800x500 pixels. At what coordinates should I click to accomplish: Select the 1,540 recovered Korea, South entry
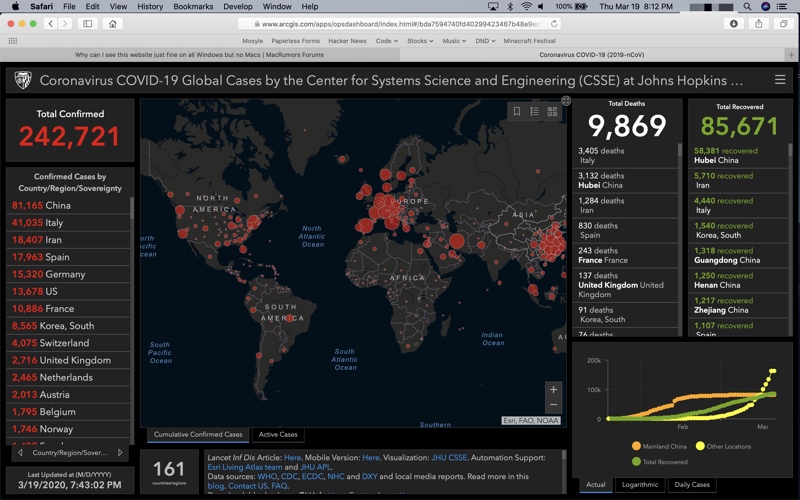pos(738,231)
